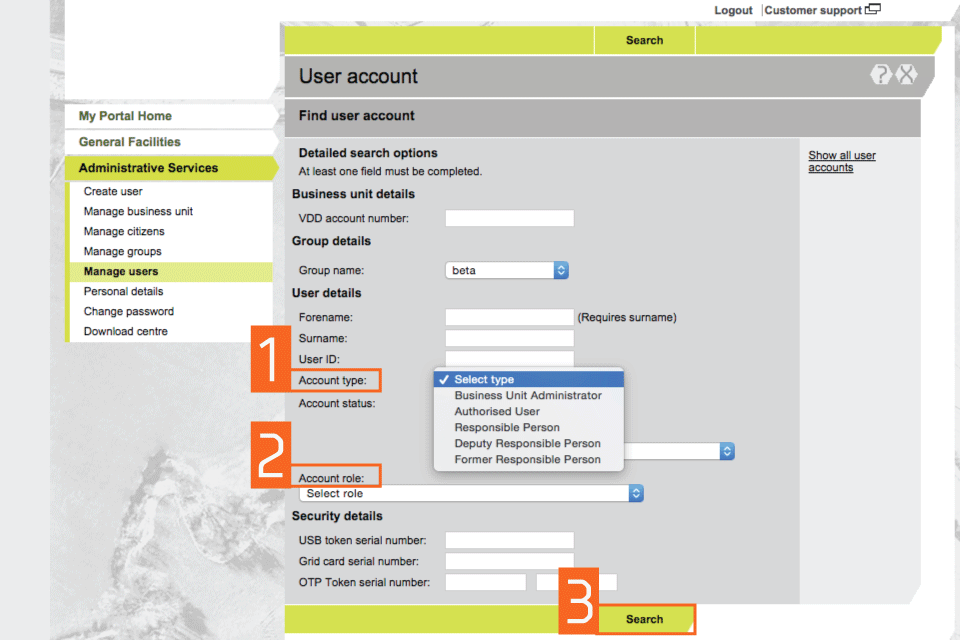
Task: Go to General Facilities menu
Action: (x=130, y=142)
